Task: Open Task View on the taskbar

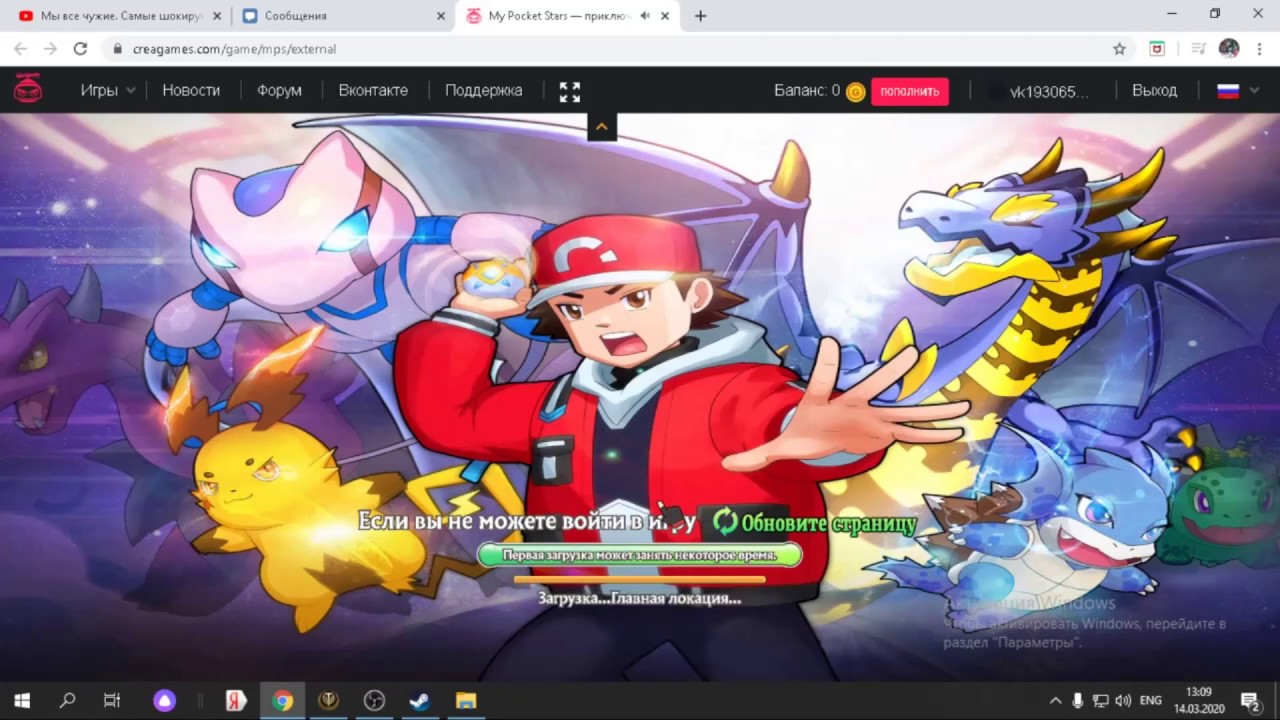Action: coord(112,701)
